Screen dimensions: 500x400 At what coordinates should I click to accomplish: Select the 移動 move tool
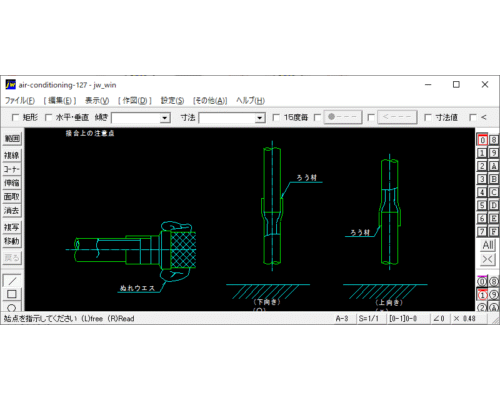12,241
